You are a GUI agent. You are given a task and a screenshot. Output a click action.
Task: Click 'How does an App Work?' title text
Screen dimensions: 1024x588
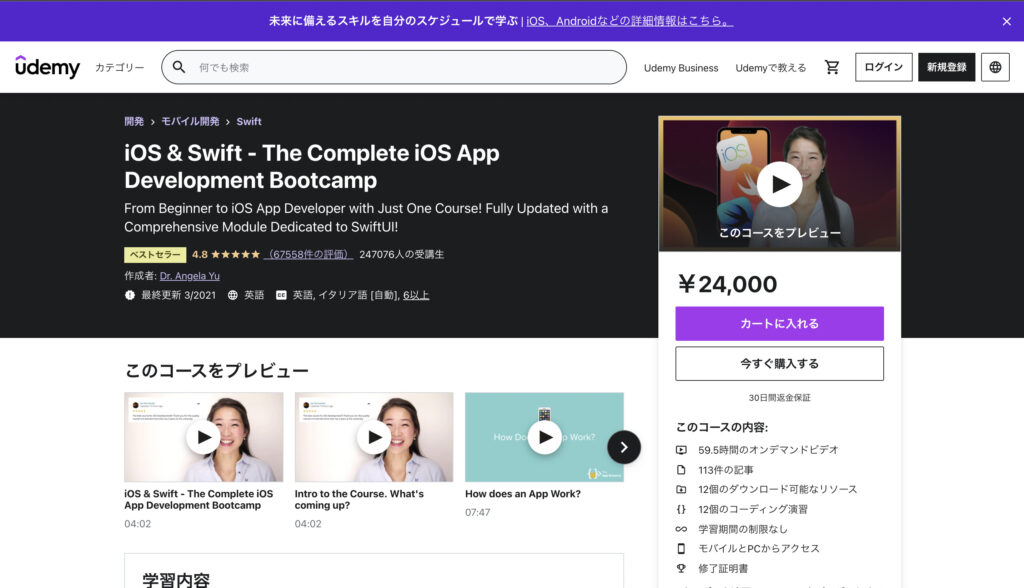[x=522, y=494]
